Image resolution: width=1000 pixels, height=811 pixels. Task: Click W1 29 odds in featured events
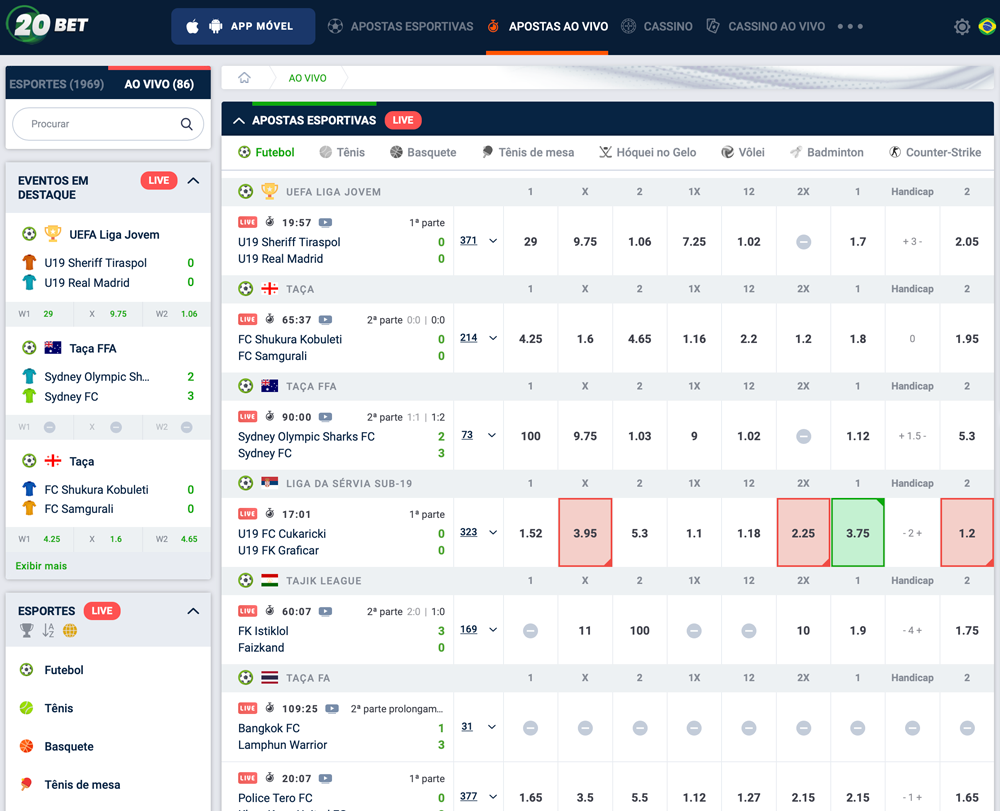tap(40, 314)
